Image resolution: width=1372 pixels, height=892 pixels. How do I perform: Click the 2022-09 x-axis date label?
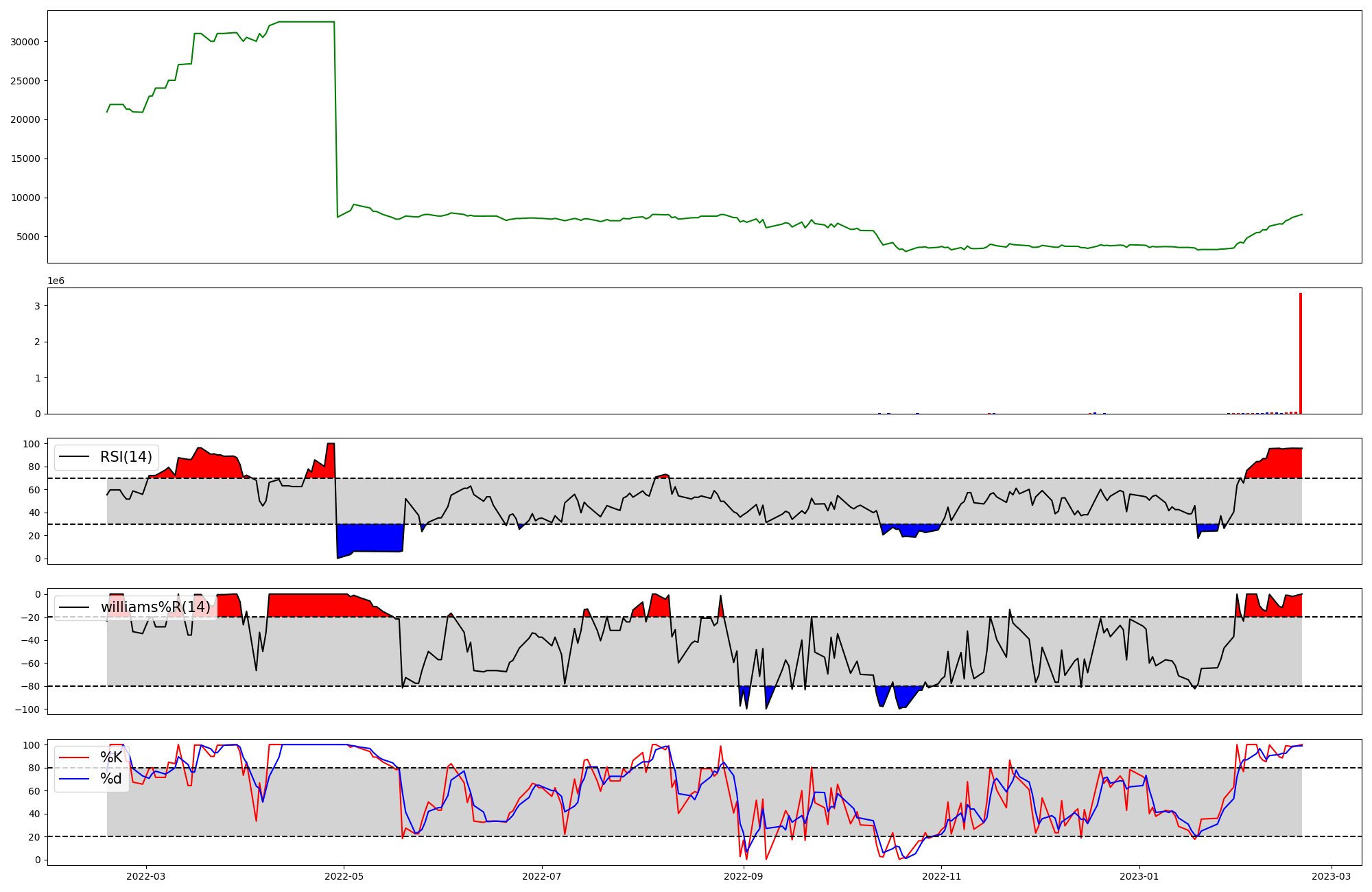point(743,876)
